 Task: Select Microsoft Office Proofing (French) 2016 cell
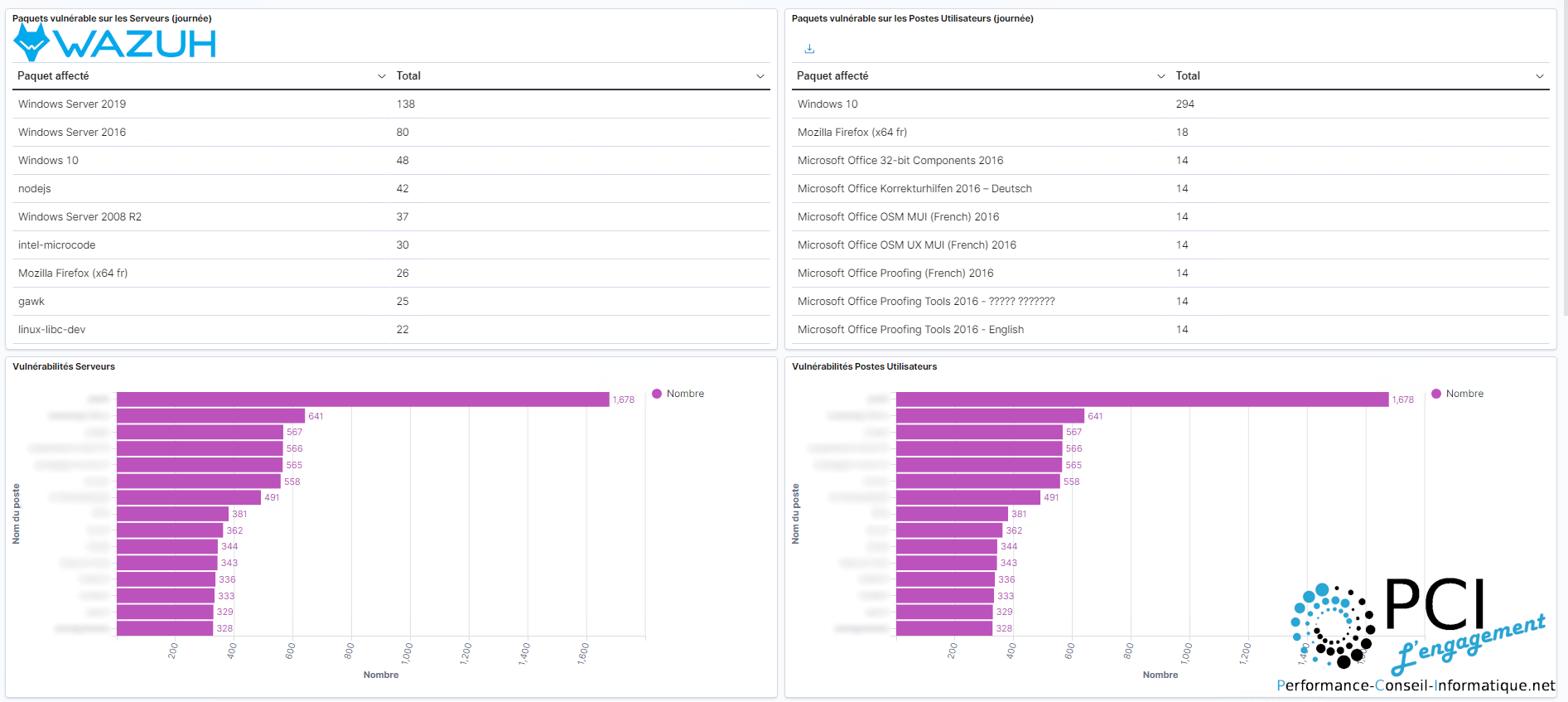click(x=895, y=273)
